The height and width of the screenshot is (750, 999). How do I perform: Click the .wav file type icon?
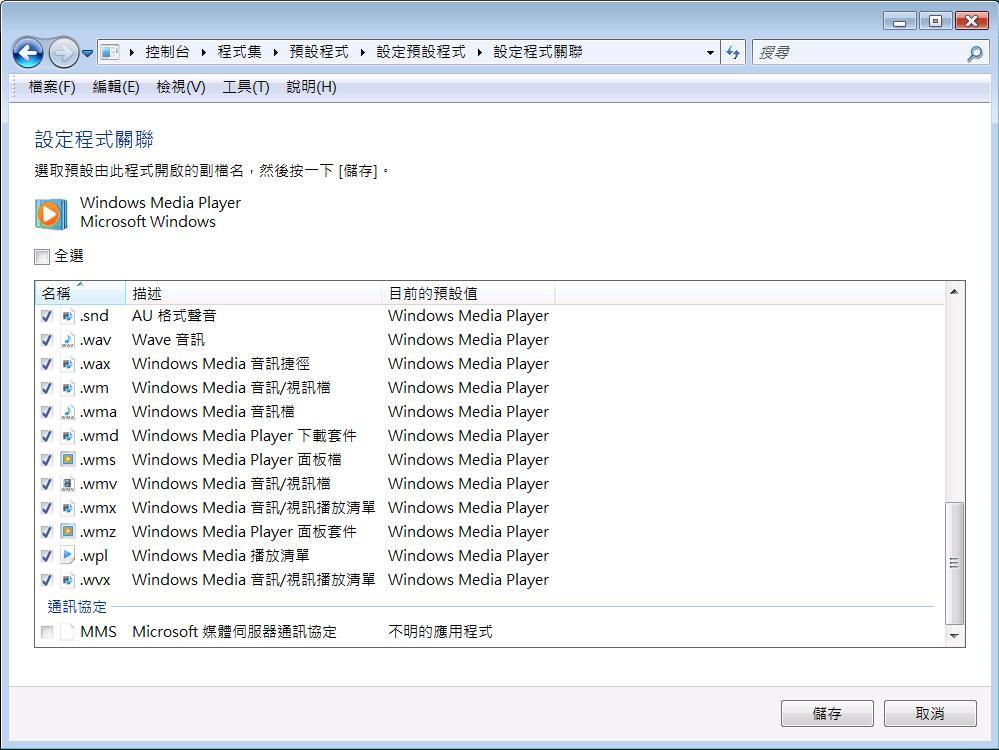pyautogui.click(x=68, y=340)
